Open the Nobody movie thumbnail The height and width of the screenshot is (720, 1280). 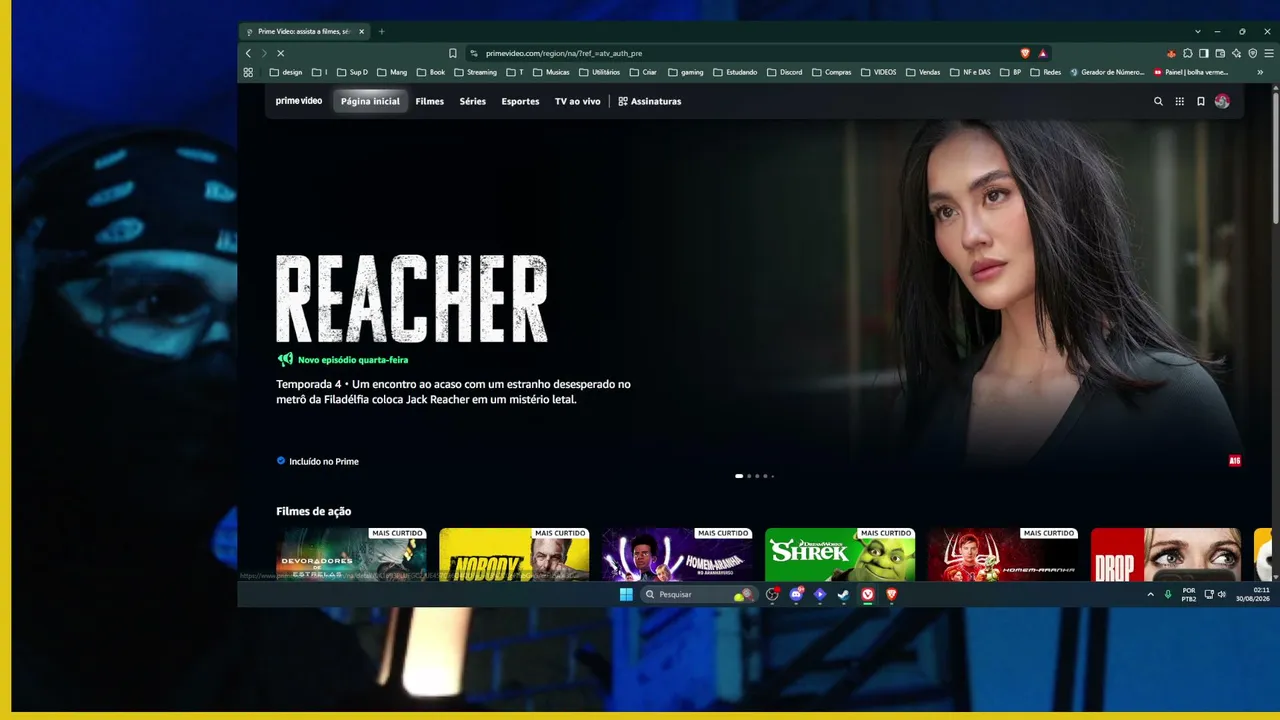point(514,554)
